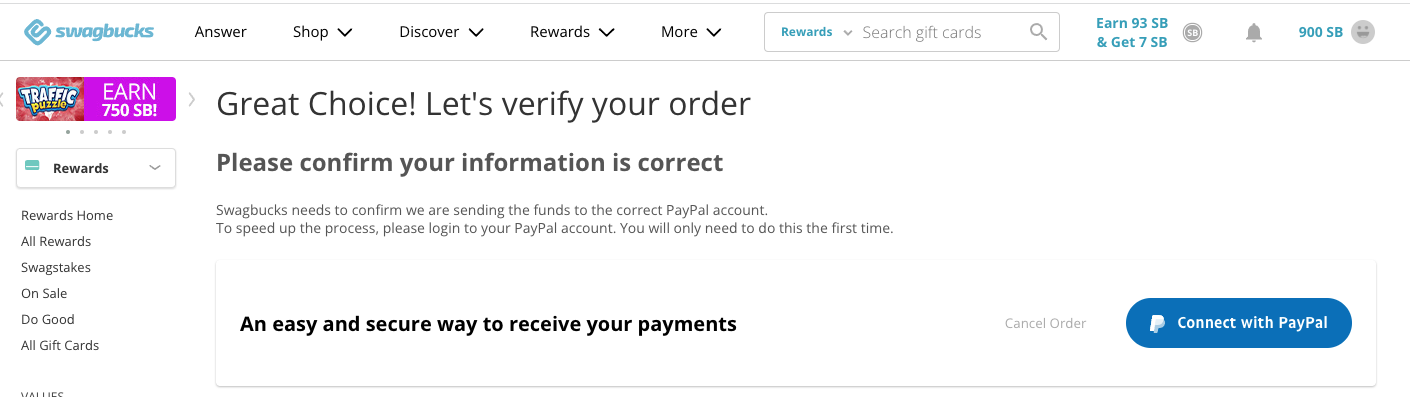Click Connect with PayPal button

tap(1239, 323)
